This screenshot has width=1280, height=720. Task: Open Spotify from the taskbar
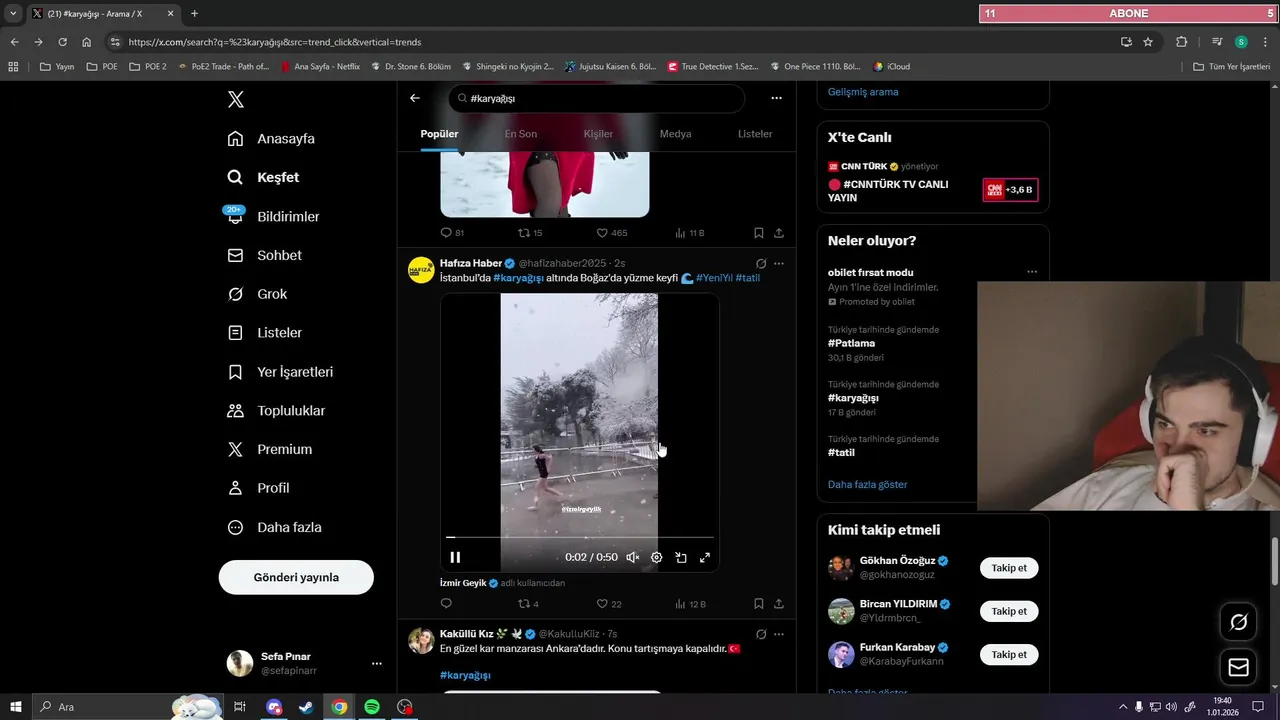372,707
